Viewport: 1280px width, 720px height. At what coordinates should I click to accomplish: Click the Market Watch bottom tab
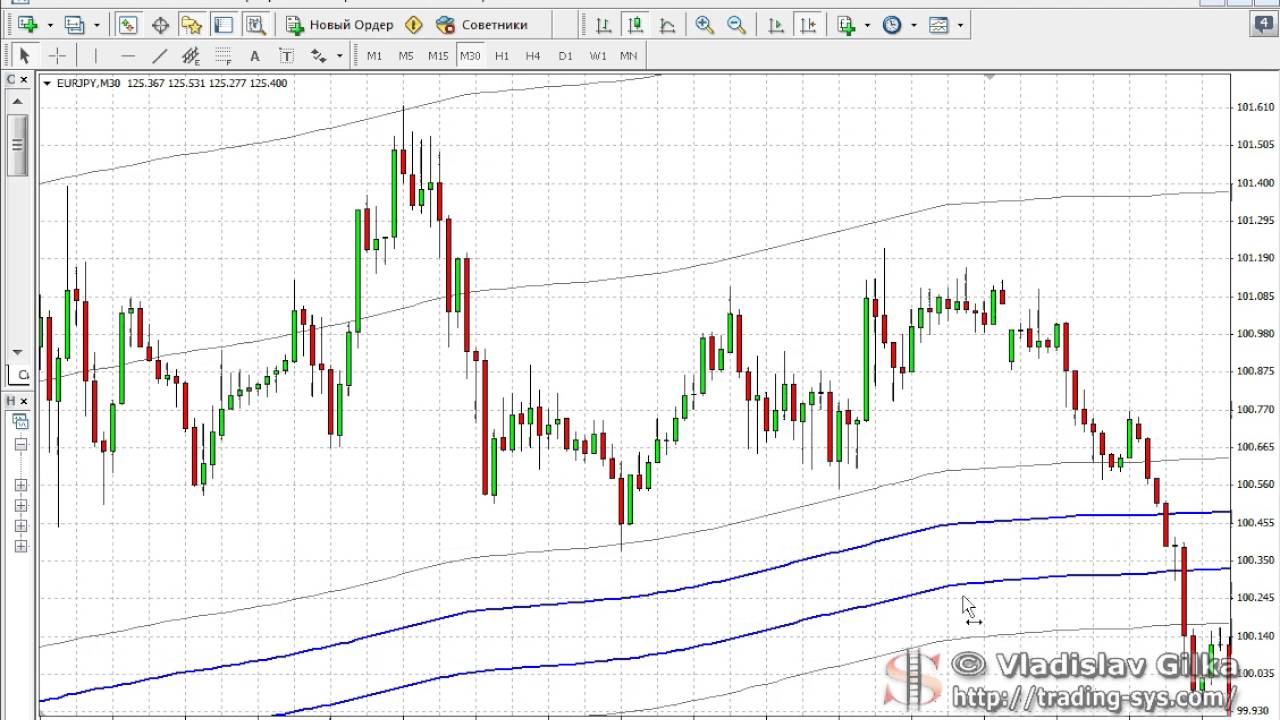(20, 375)
